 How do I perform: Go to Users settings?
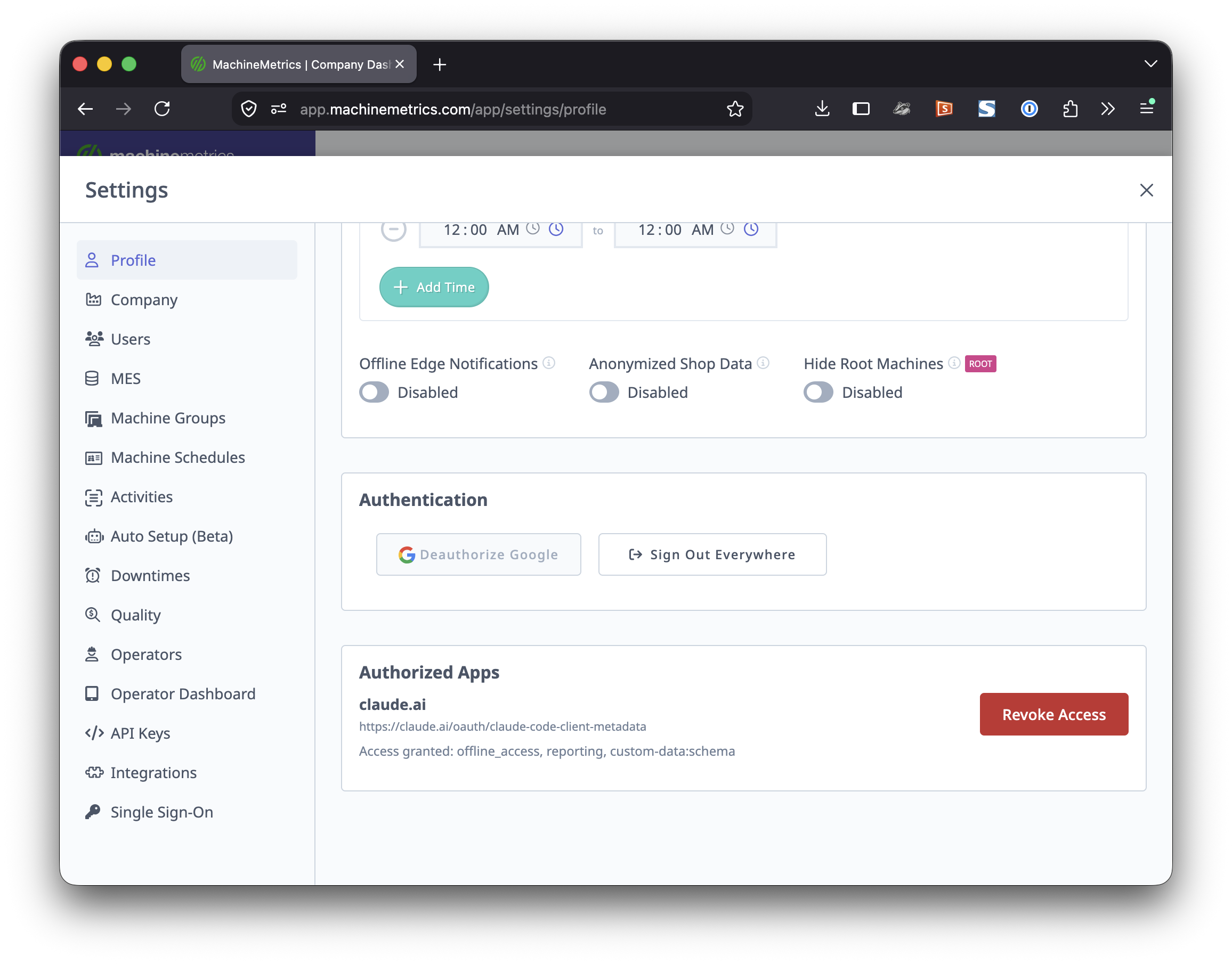187,339
